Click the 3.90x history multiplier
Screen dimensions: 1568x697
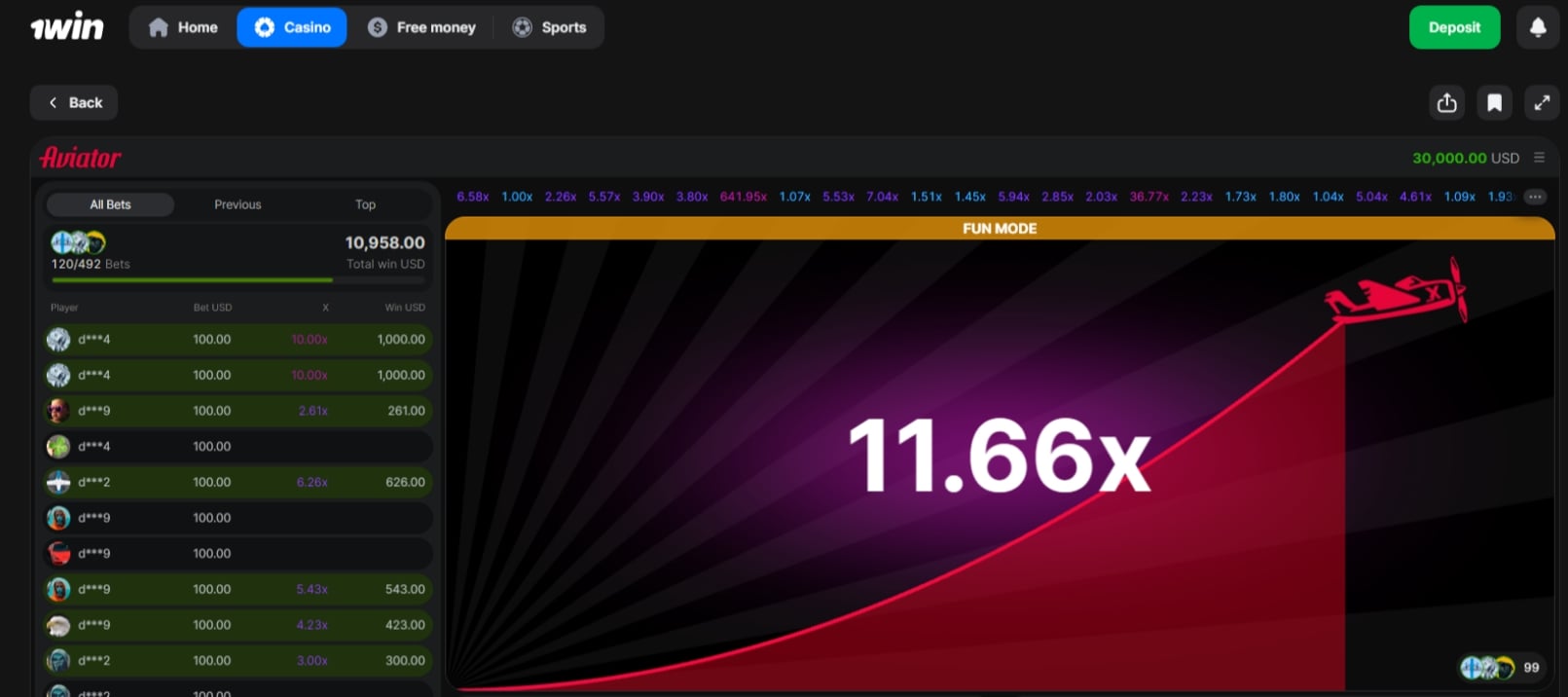[x=648, y=197]
